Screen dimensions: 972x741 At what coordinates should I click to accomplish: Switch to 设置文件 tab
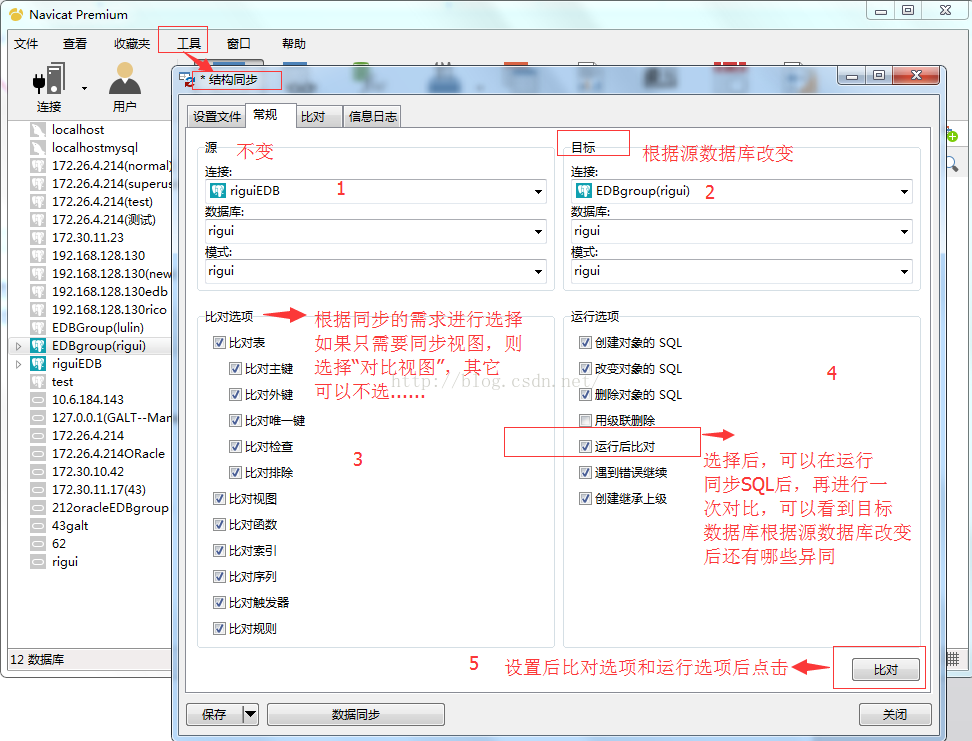(216, 117)
